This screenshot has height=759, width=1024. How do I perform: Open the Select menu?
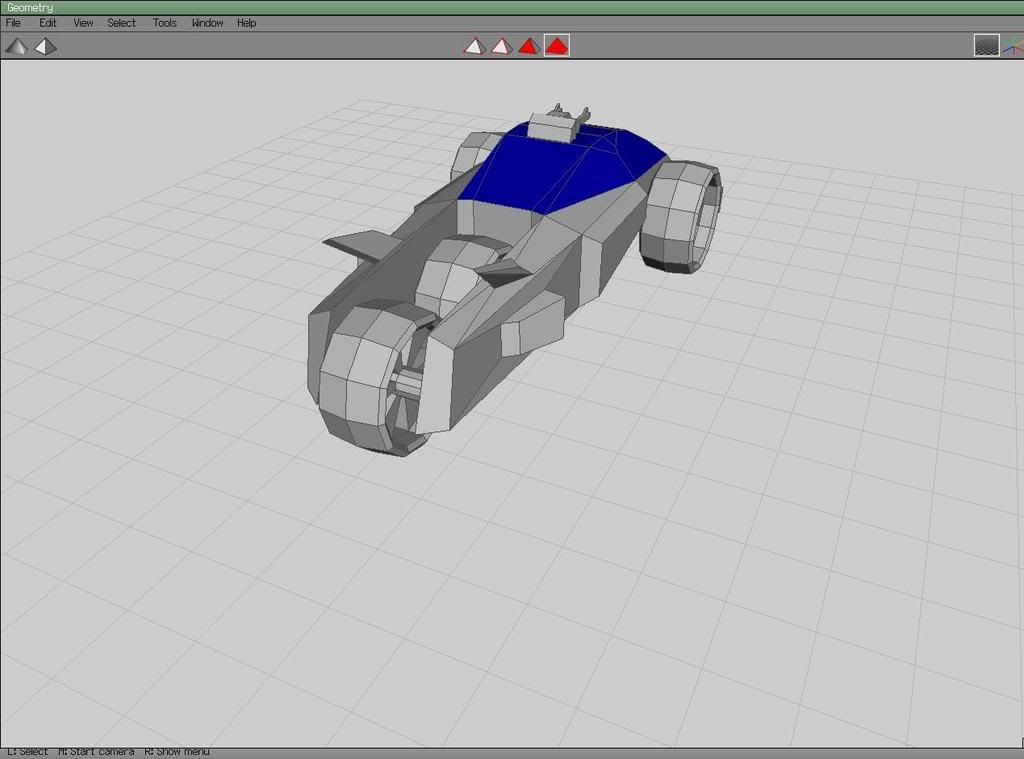[x=121, y=23]
